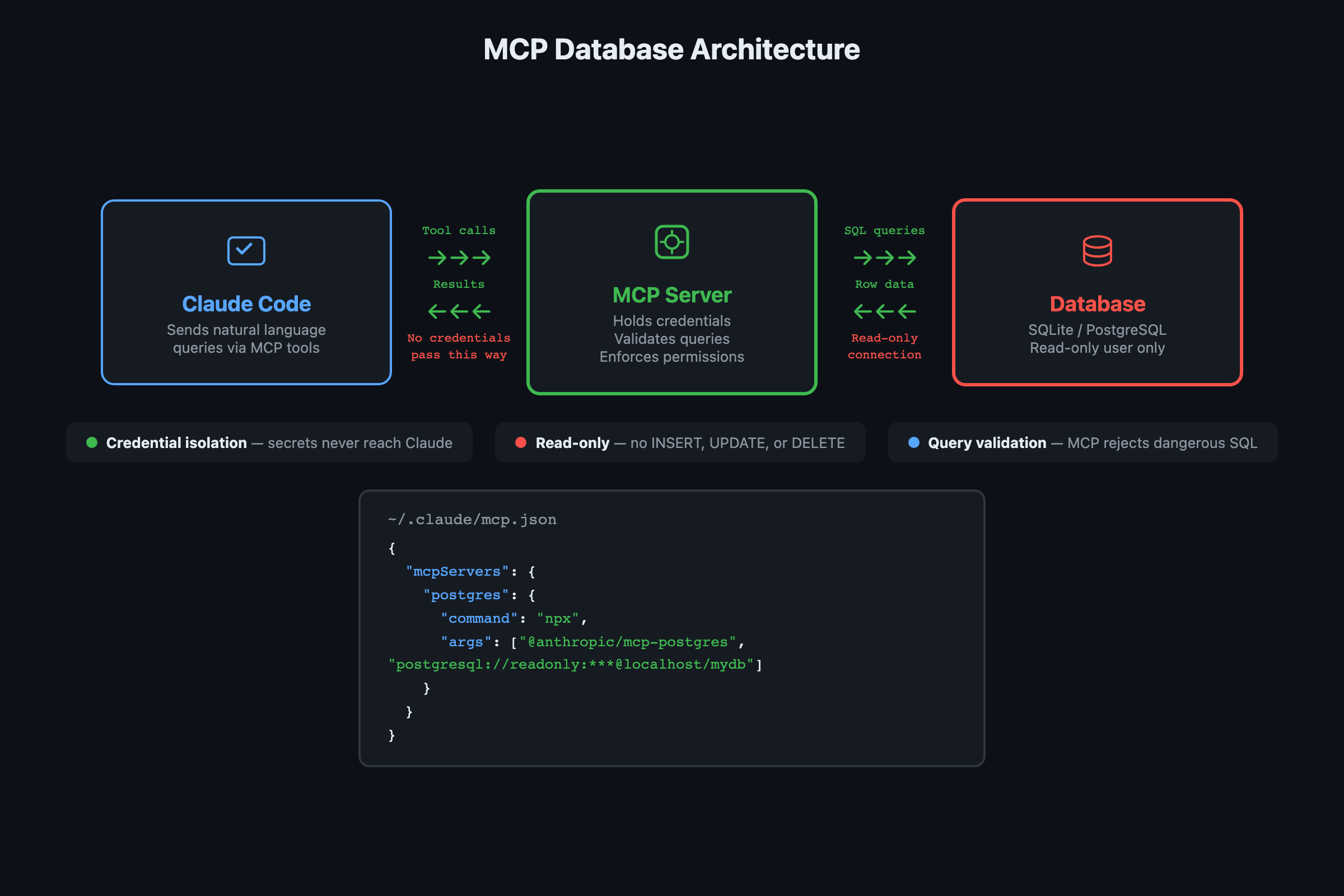This screenshot has width=1344, height=896.
Task: Click 'no INSERT, UPDATE, or DELETE' text
Action: click(x=737, y=443)
